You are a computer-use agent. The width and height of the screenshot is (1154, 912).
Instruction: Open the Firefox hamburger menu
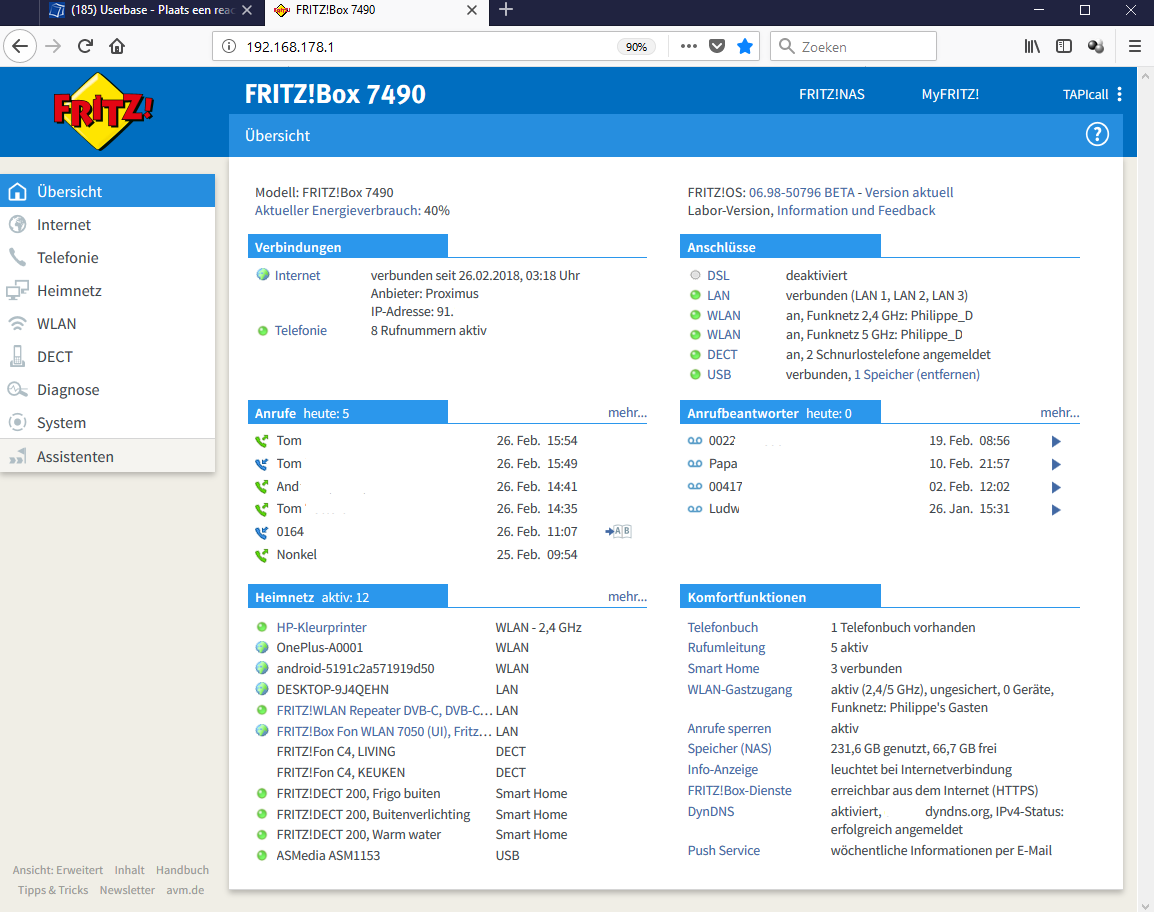point(1134,46)
